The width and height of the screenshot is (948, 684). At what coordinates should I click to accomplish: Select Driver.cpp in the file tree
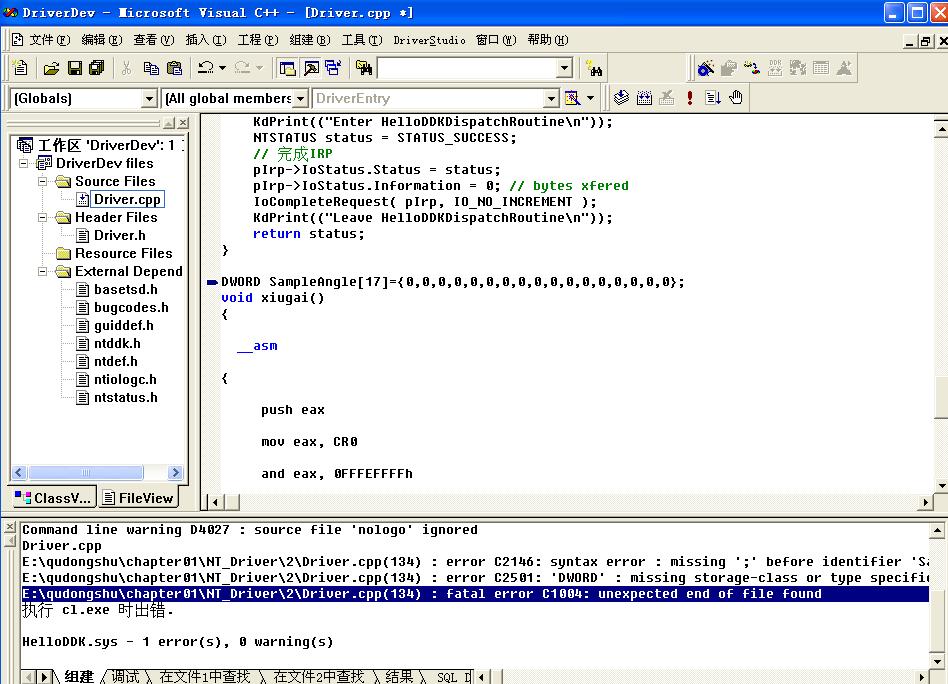[127, 200]
